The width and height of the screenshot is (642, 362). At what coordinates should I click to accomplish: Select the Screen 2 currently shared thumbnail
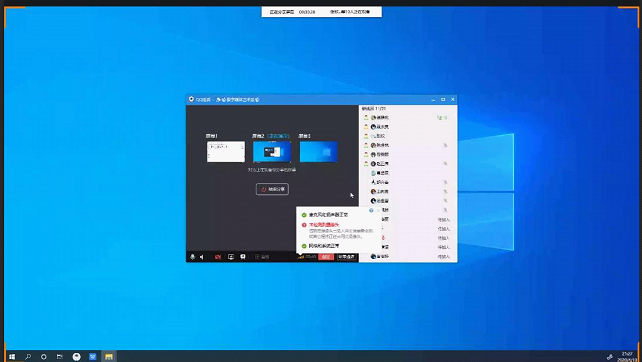[x=272, y=152]
